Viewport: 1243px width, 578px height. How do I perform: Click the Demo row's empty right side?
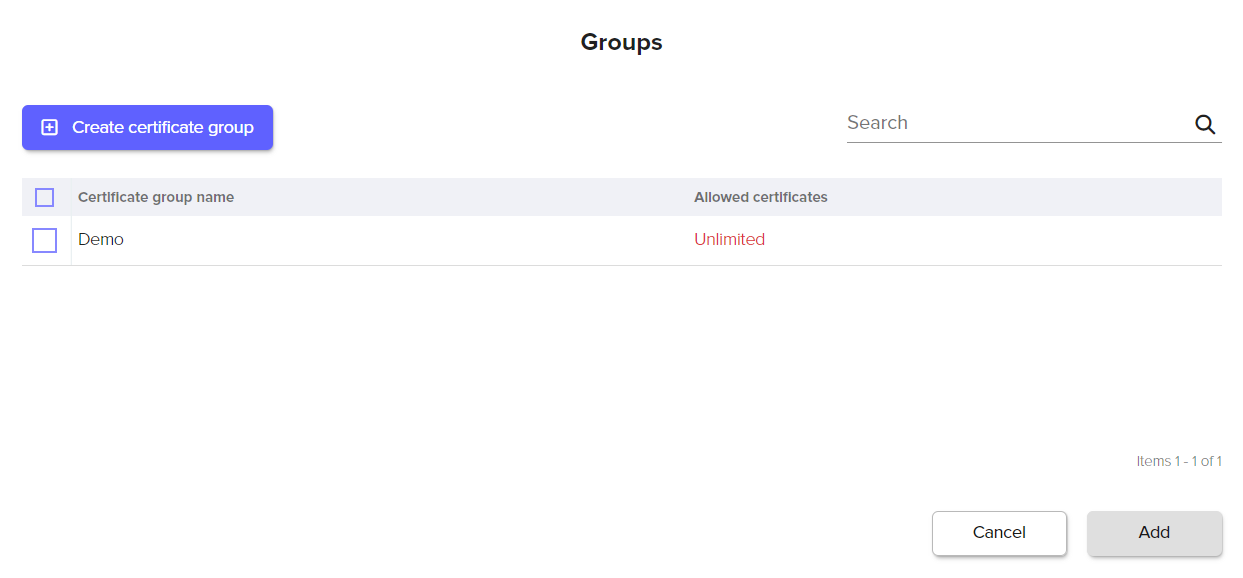tap(1000, 240)
